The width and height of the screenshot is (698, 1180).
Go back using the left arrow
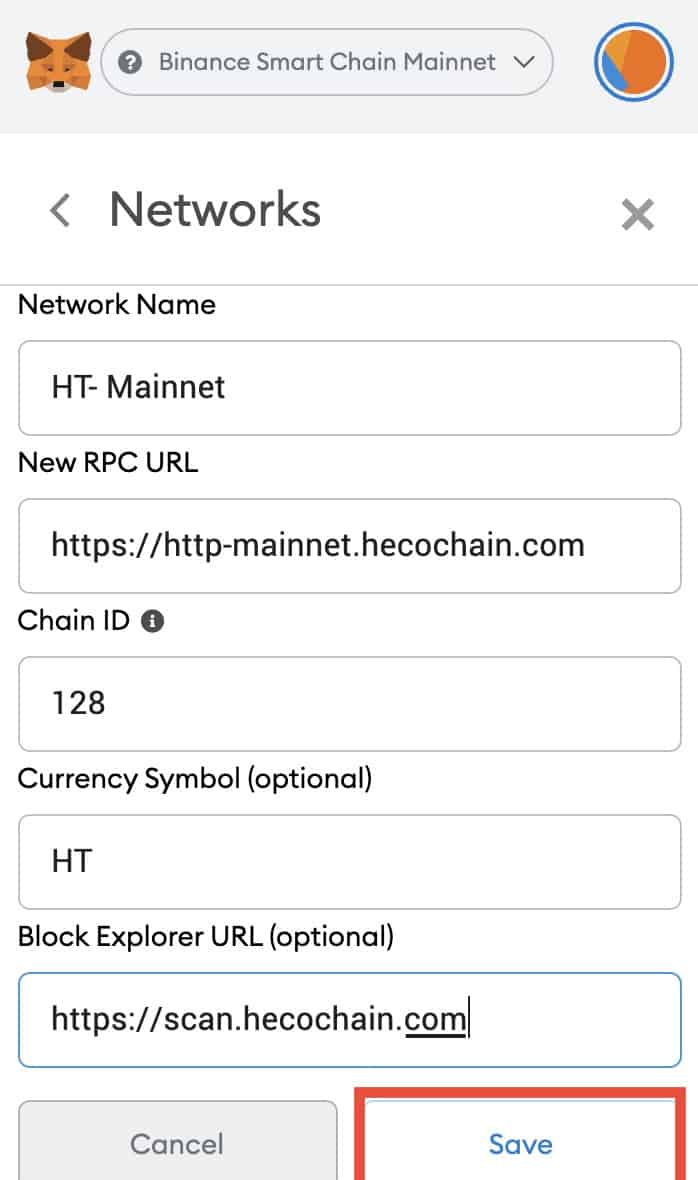click(x=60, y=210)
